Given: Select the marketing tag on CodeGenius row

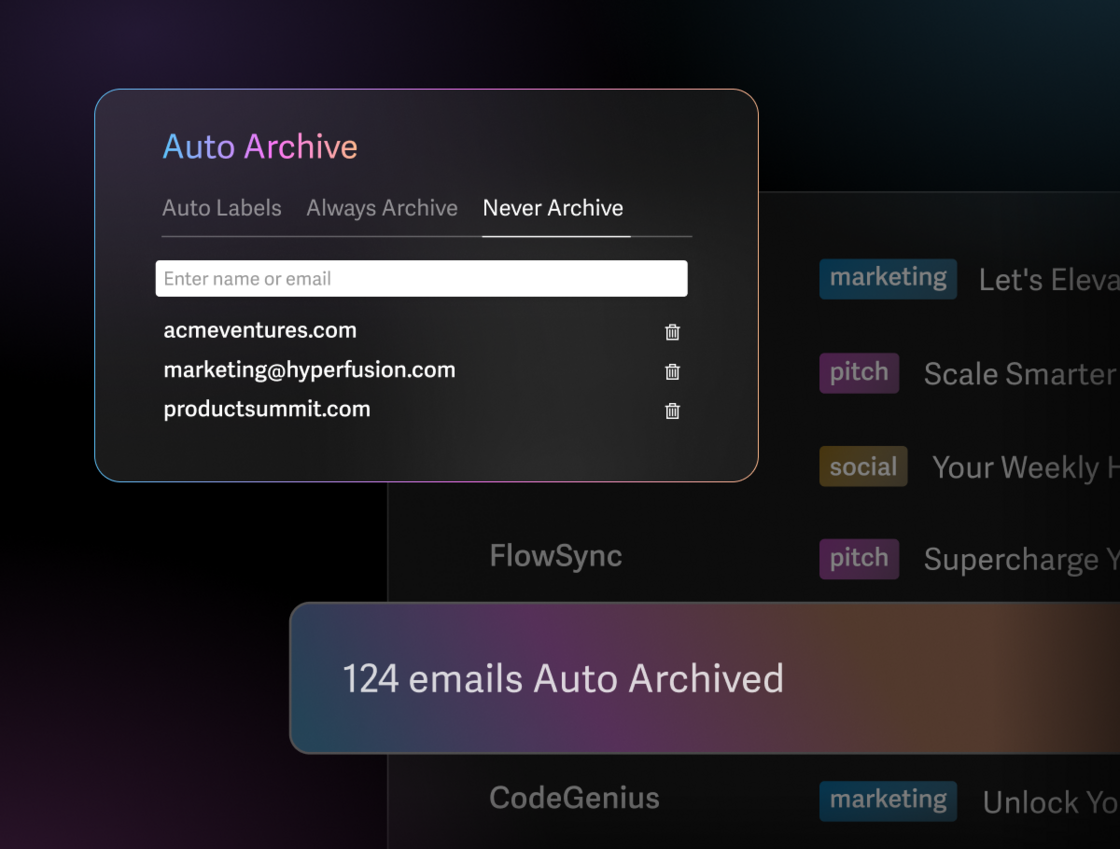Looking at the screenshot, I should (887, 800).
